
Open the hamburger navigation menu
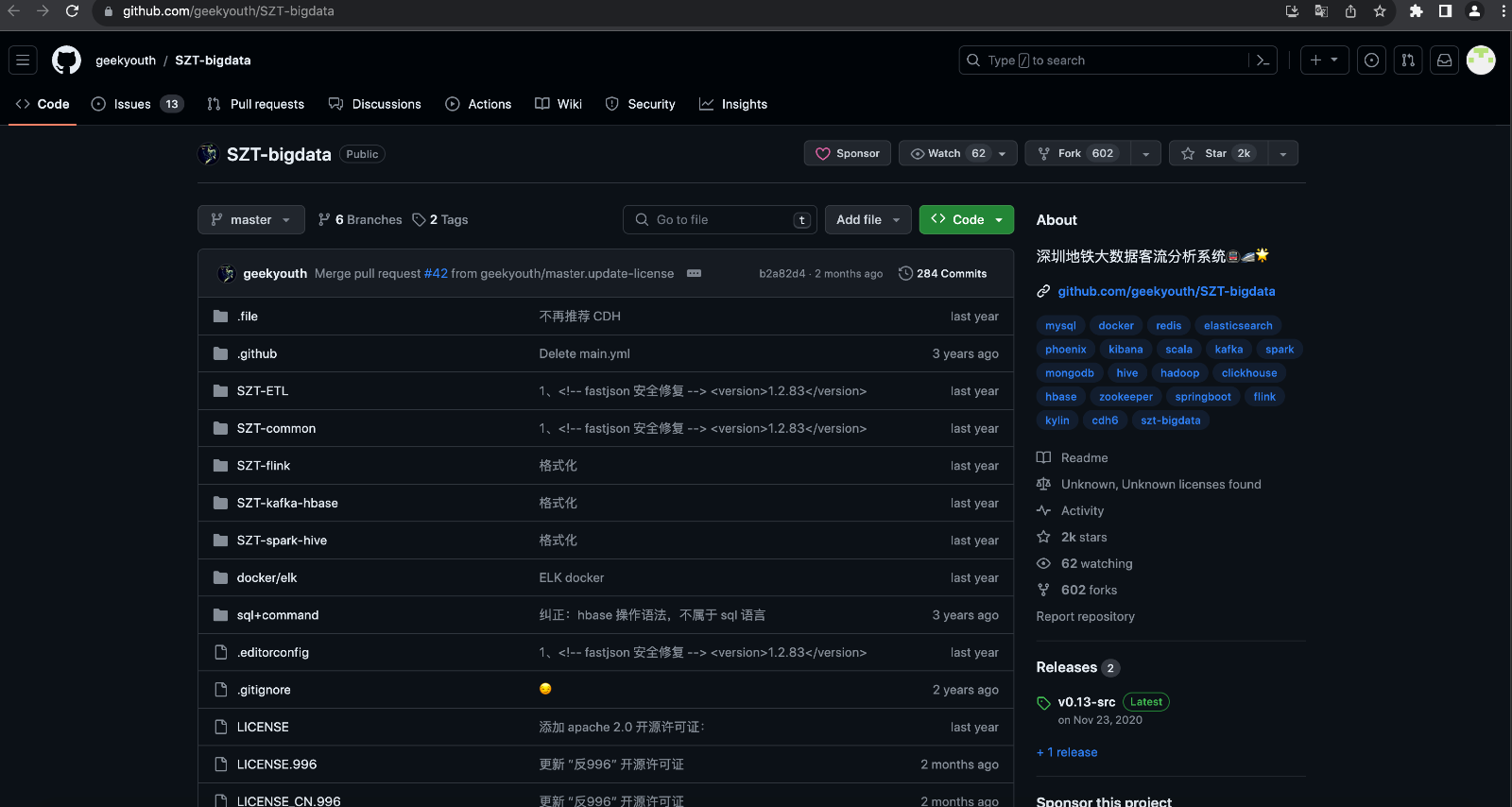23,60
